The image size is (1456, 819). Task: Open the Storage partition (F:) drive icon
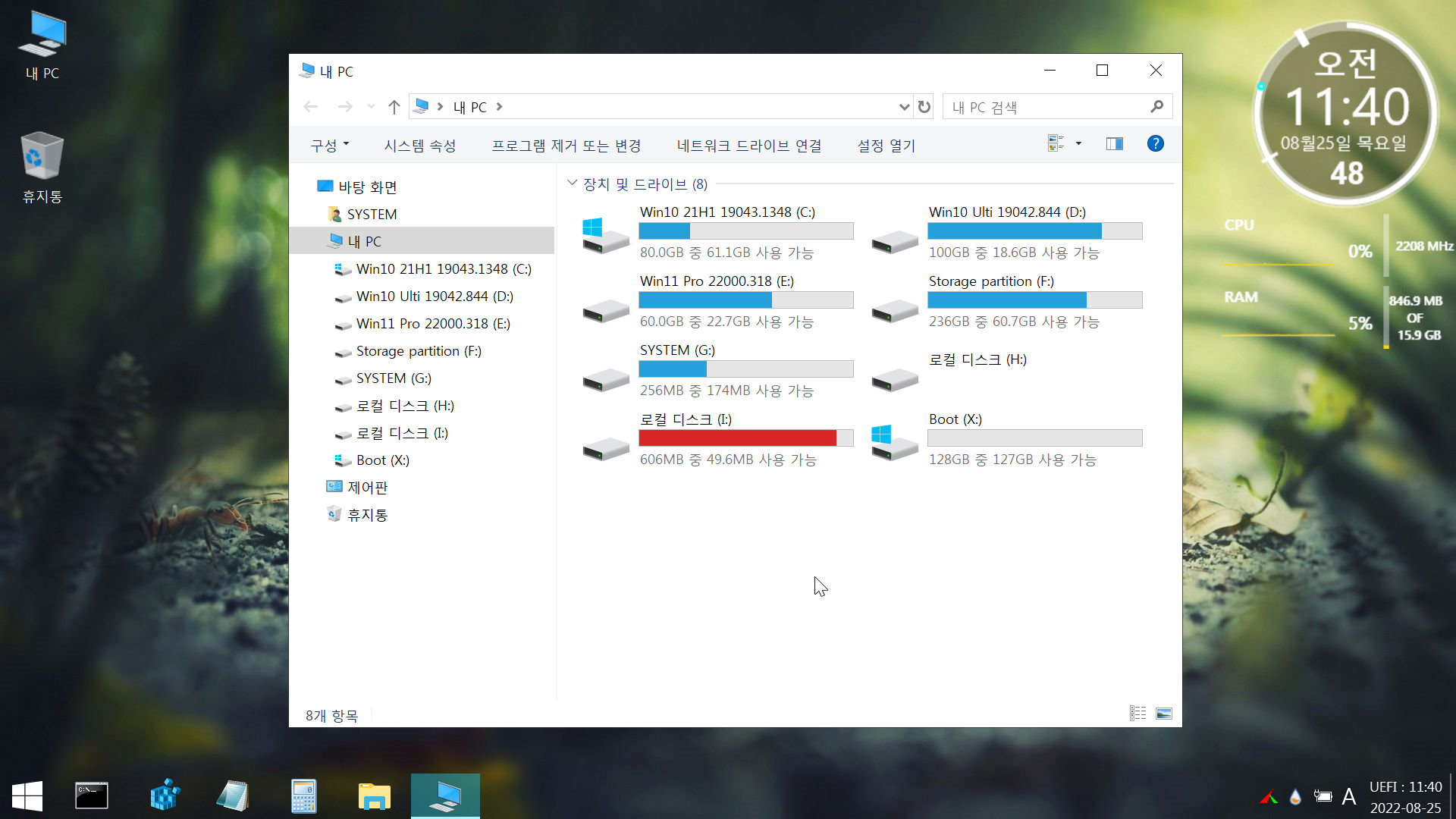(895, 310)
